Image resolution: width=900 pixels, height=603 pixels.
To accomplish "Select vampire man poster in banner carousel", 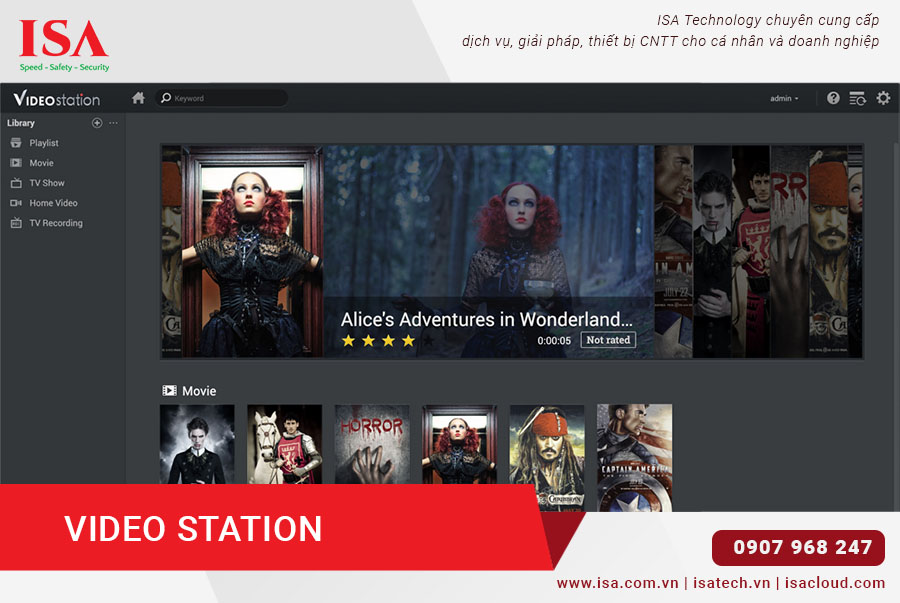I will click(712, 251).
